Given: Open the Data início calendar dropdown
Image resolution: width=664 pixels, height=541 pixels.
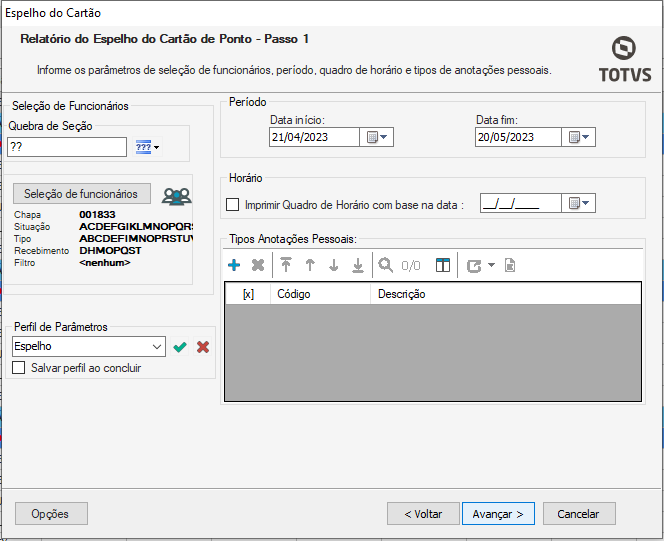Looking at the screenshot, I should [x=377, y=137].
